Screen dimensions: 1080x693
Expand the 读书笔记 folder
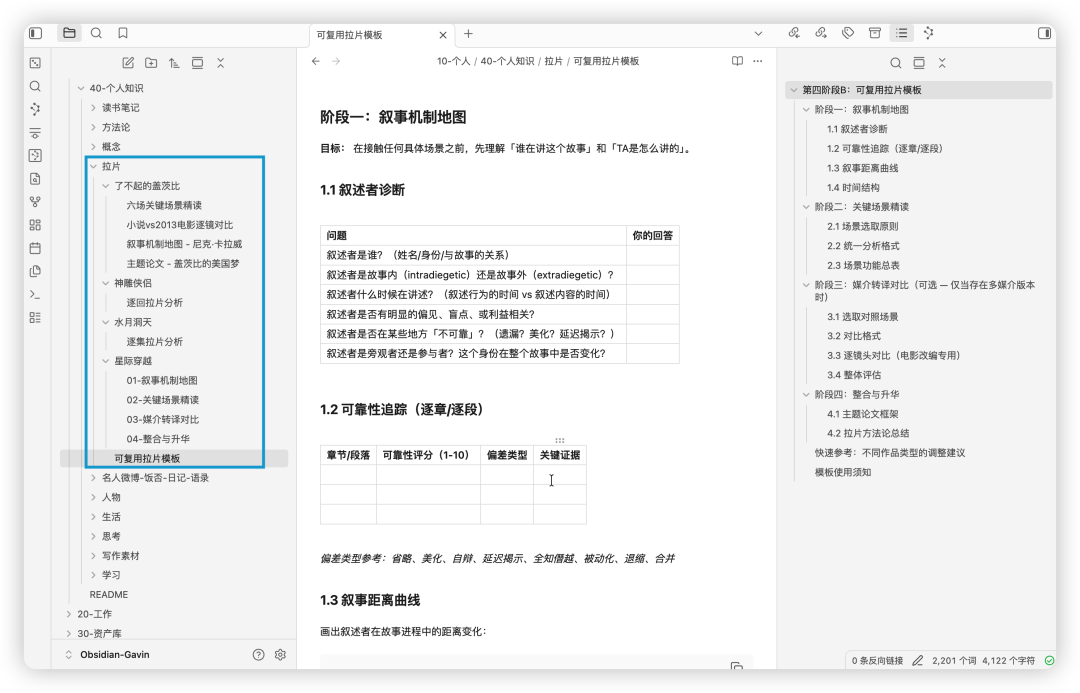(x=94, y=107)
